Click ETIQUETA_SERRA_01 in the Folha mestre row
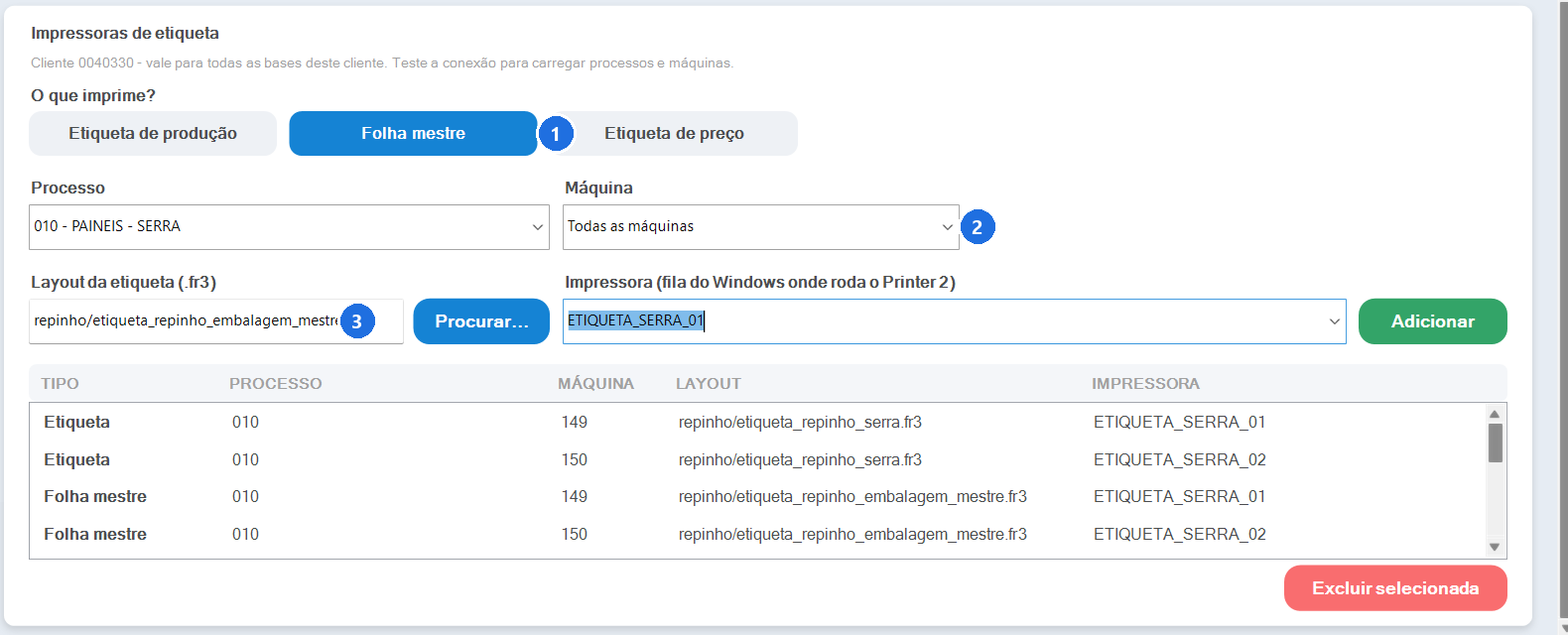The image size is (1568, 635). coord(1179,497)
